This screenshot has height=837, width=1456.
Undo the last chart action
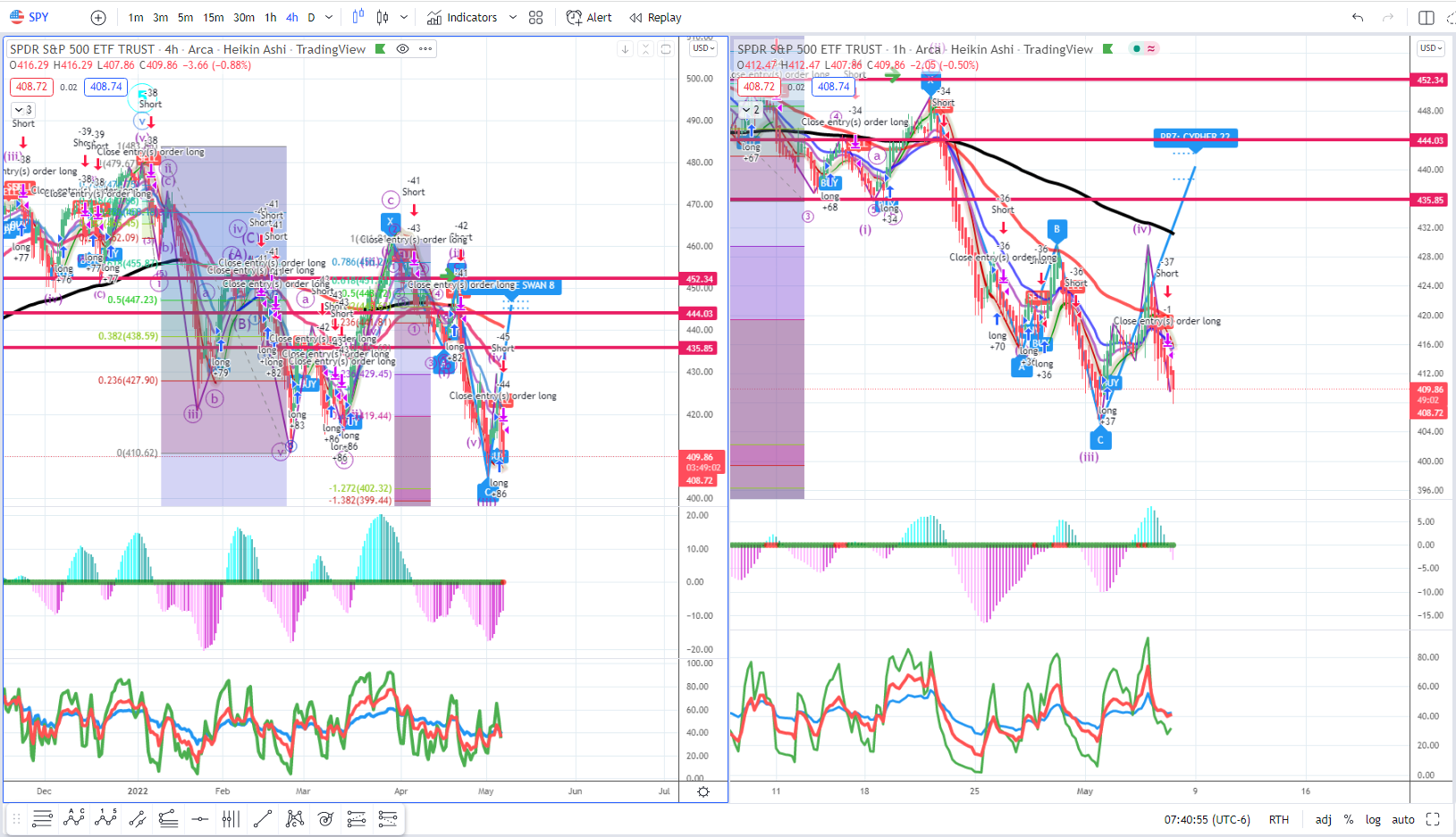[1358, 18]
